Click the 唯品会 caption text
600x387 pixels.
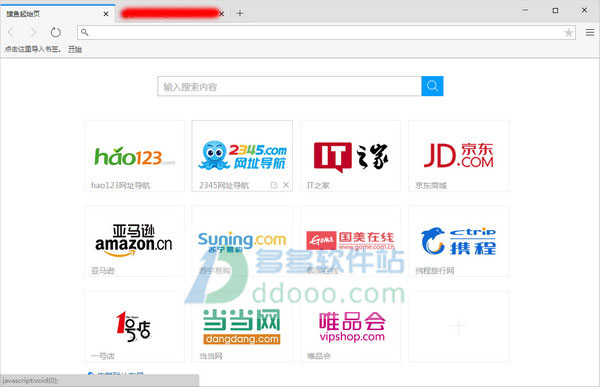coord(319,356)
